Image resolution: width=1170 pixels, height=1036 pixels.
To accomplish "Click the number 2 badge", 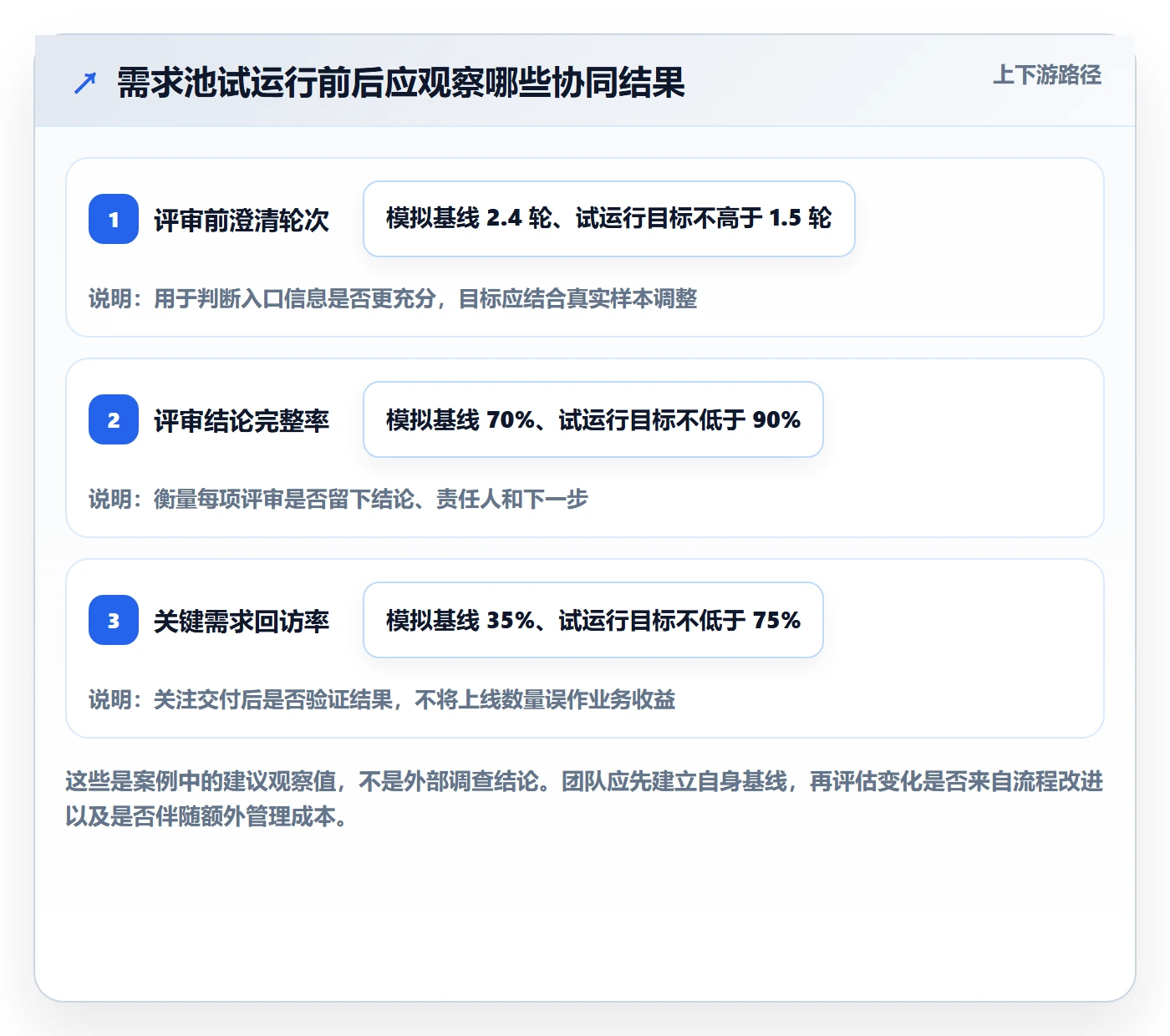I will pyautogui.click(x=114, y=419).
